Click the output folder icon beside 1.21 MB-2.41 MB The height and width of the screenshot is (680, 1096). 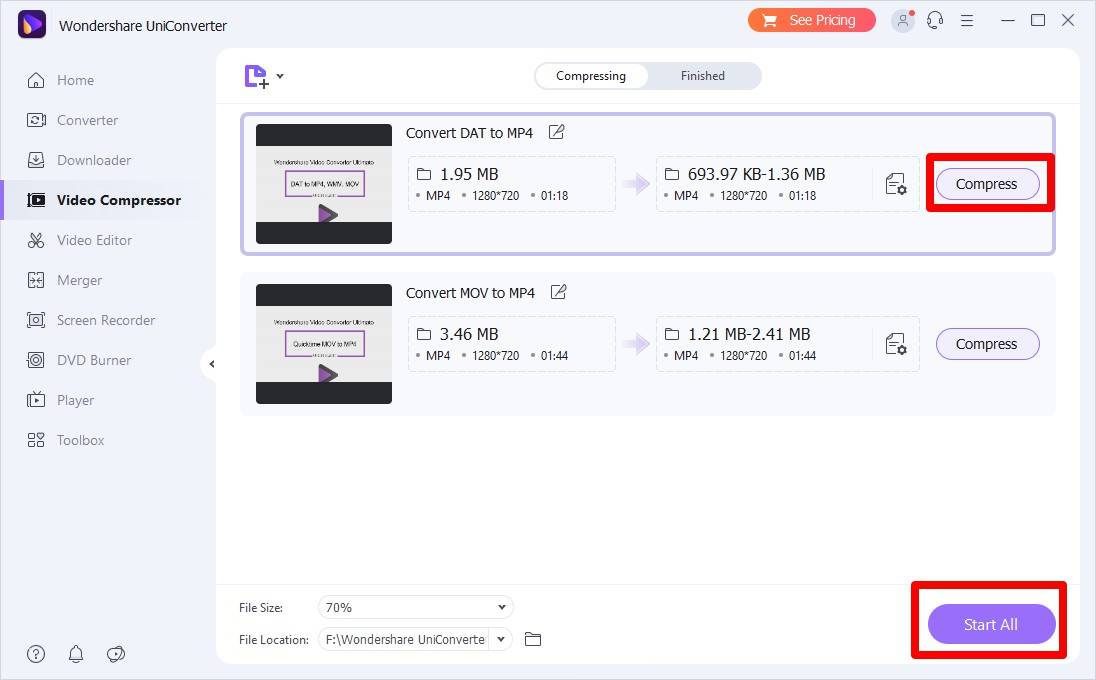pos(672,334)
